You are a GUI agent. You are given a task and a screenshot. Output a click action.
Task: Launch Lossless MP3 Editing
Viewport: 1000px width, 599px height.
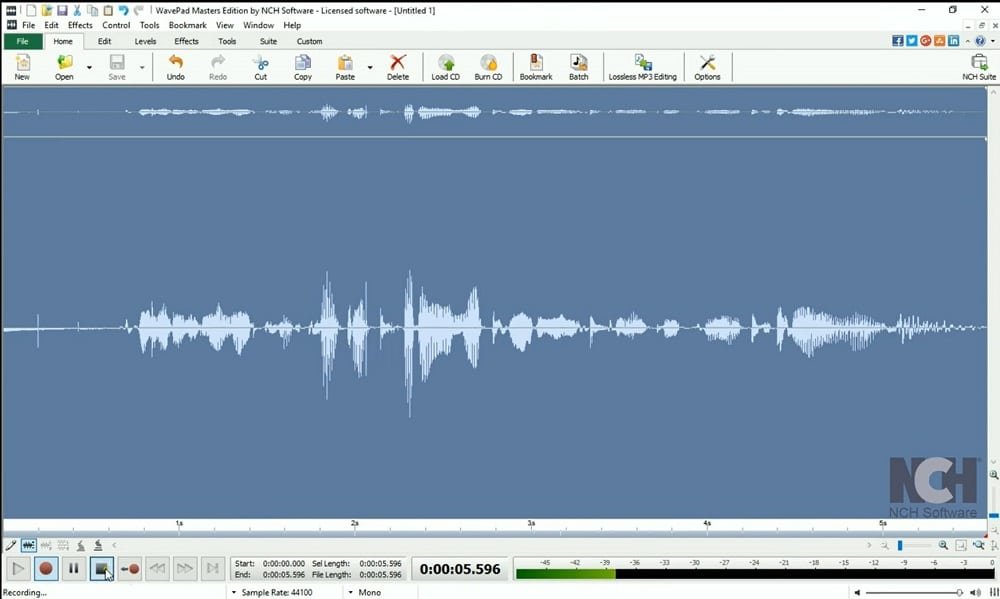(x=642, y=67)
